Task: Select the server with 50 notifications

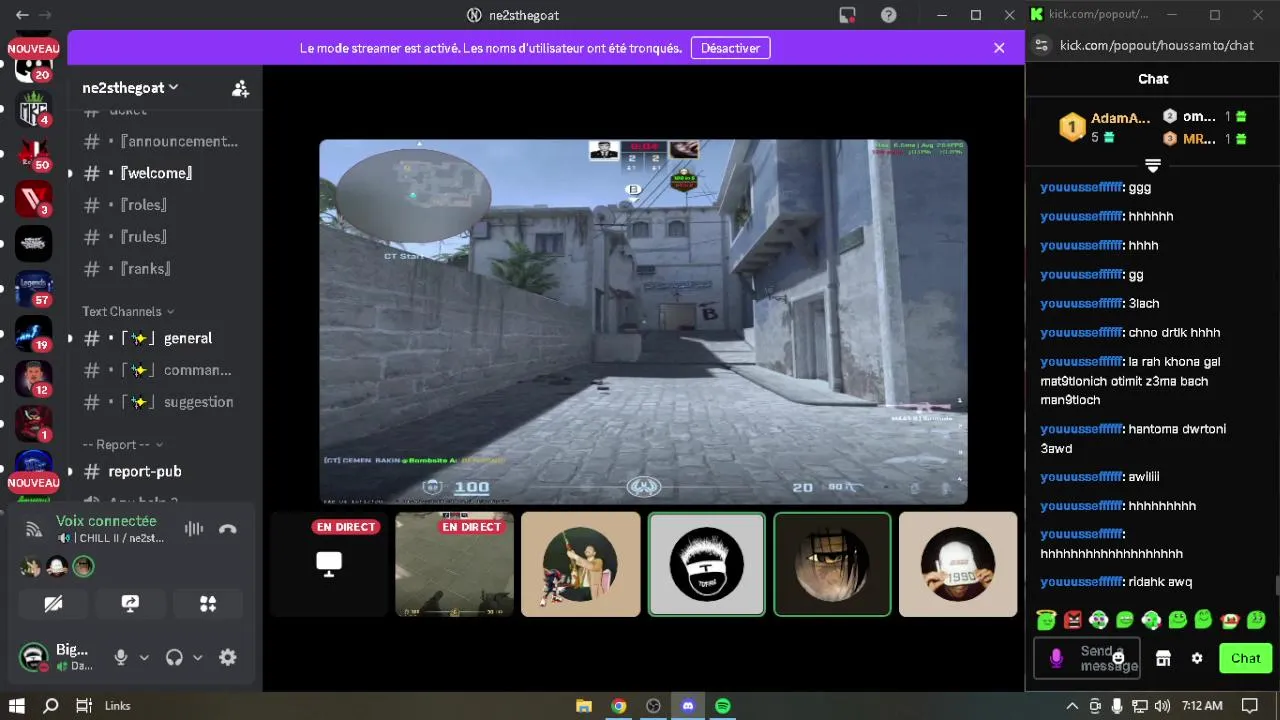Action: (33, 153)
